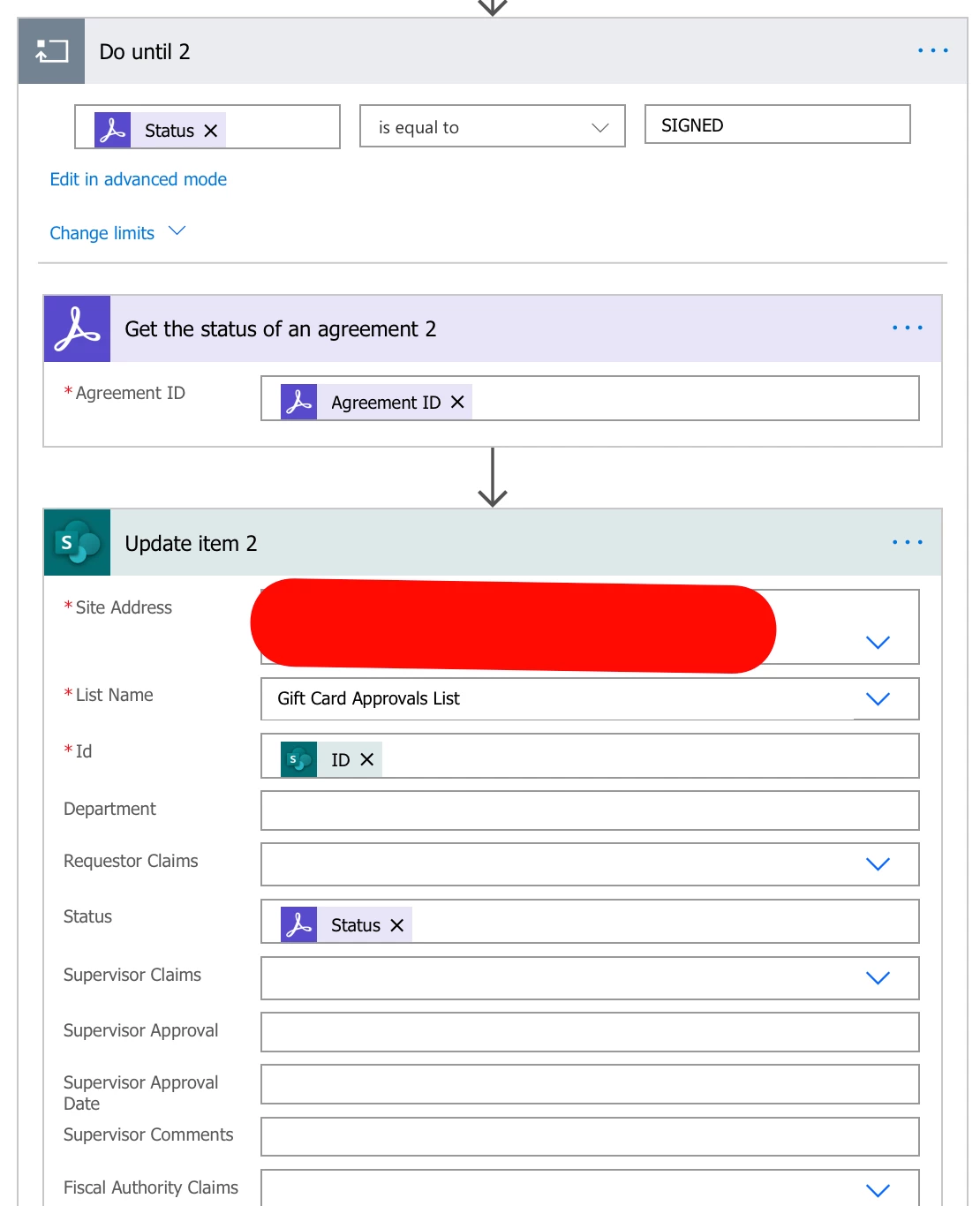Remove the Status token from the condition
Viewport: 980px width, 1206px height.
pos(210,131)
